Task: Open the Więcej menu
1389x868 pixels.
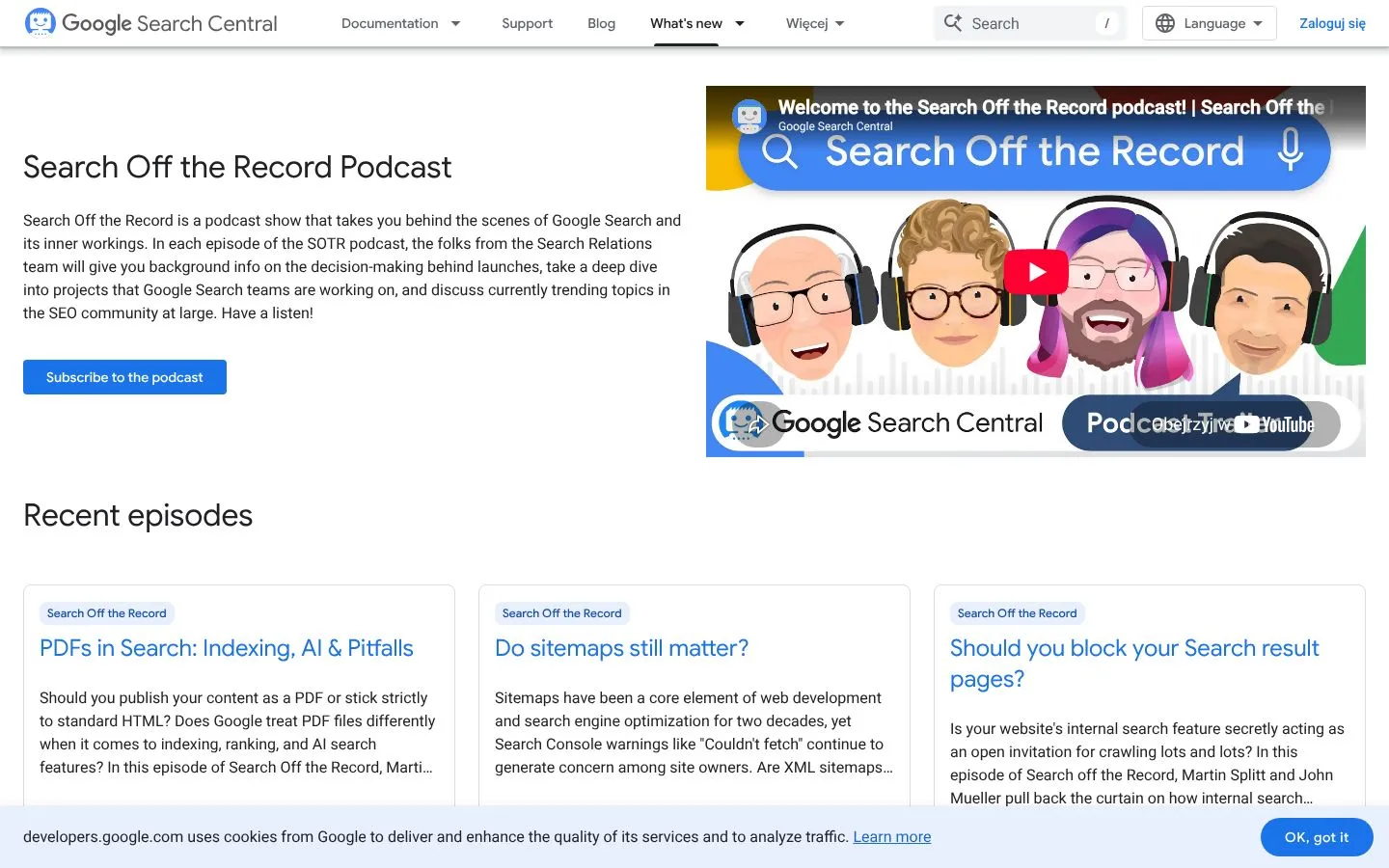Action: [815, 23]
